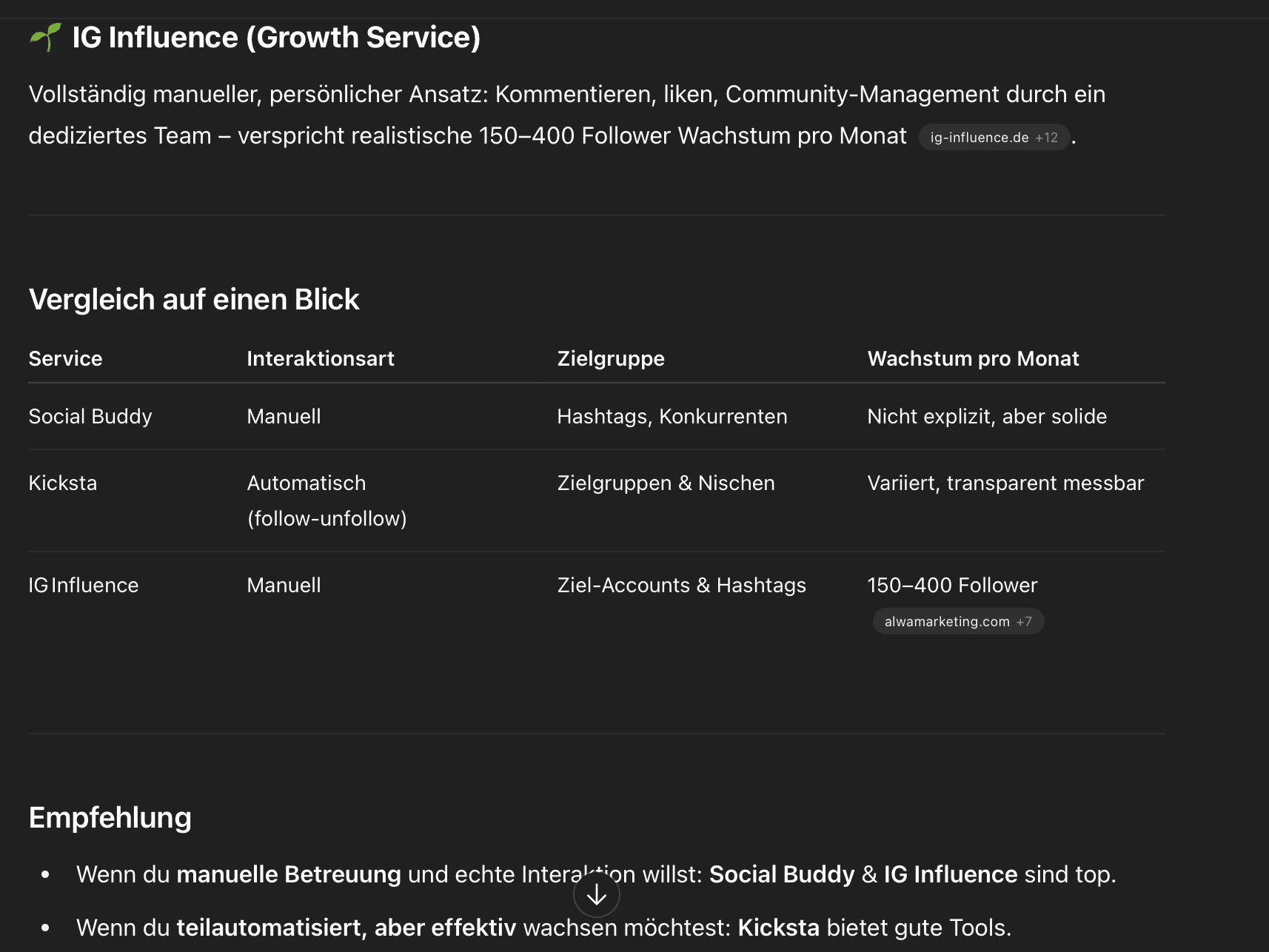Click the 'Vergleich auf einen Blick' heading
The image size is (1269, 952).
(194, 300)
